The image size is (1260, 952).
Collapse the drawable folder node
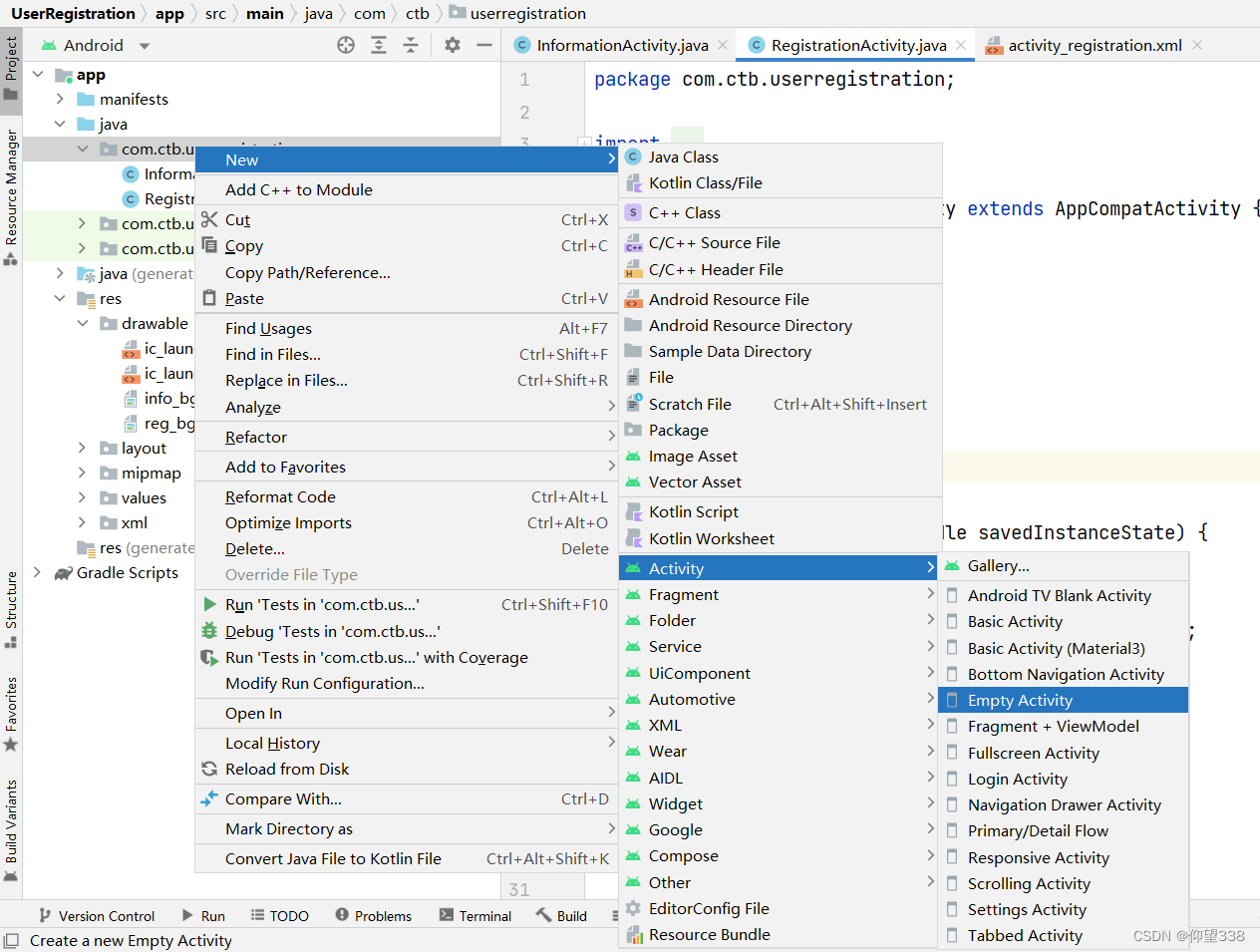point(83,323)
